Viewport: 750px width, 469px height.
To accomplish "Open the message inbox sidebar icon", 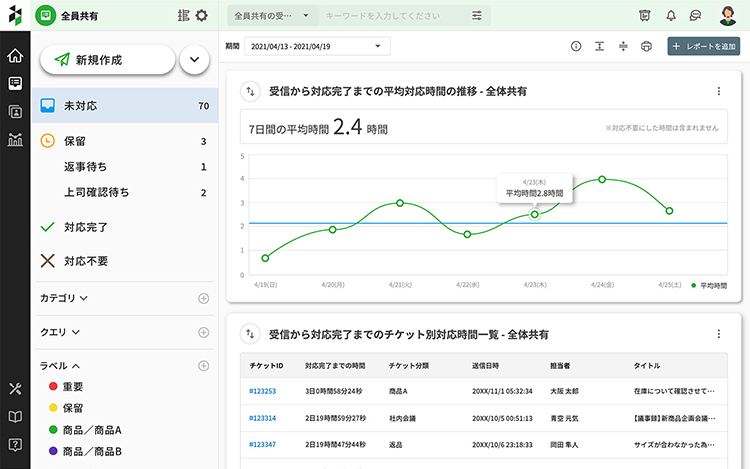I will click(x=15, y=84).
